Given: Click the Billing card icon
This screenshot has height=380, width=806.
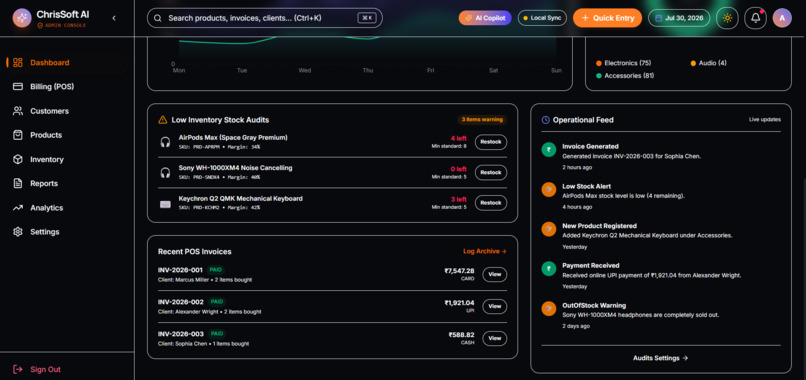Looking at the screenshot, I should tap(18, 87).
